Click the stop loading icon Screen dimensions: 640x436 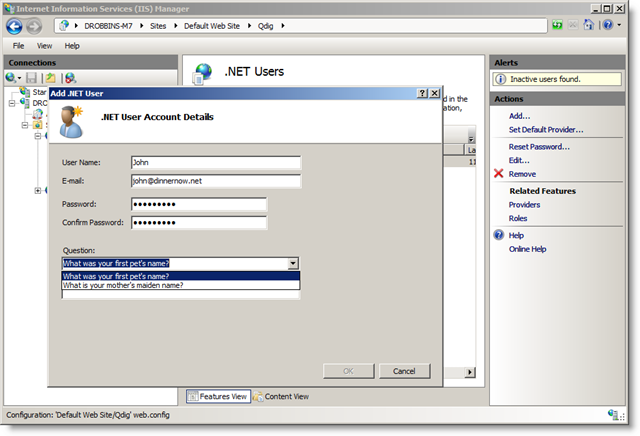click(x=573, y=25)
